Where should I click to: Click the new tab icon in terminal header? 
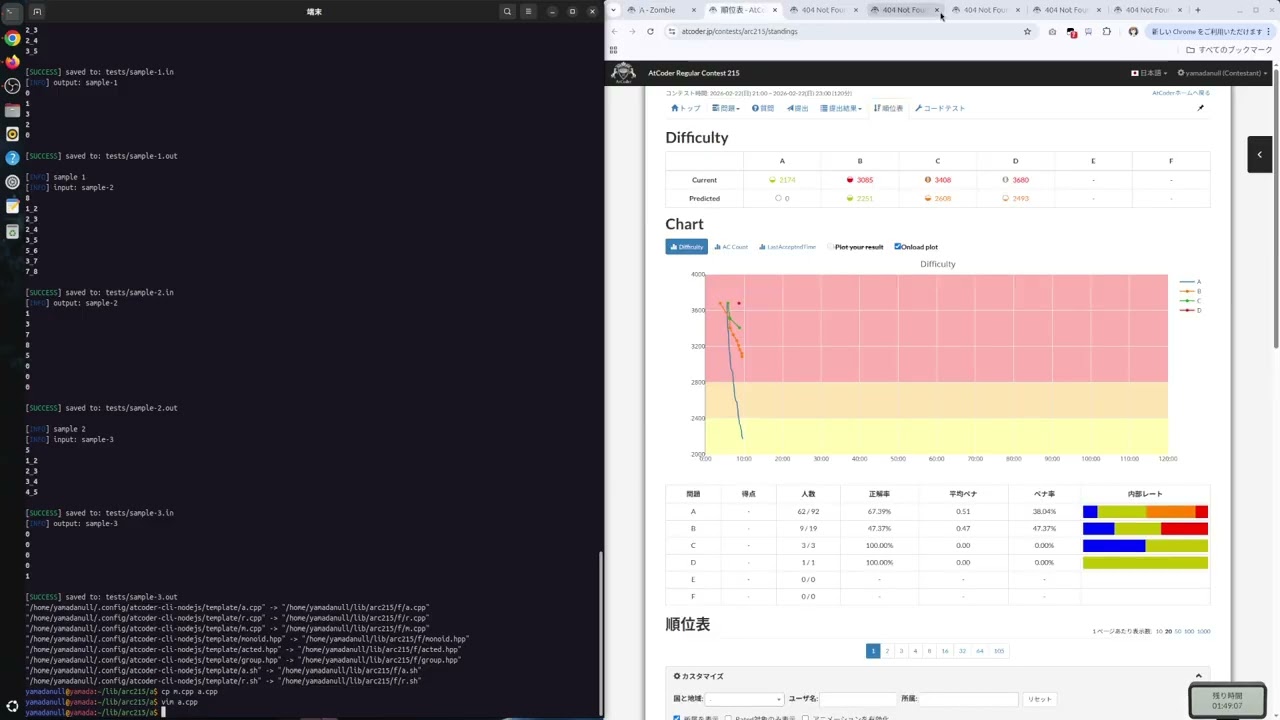[37, 11]
